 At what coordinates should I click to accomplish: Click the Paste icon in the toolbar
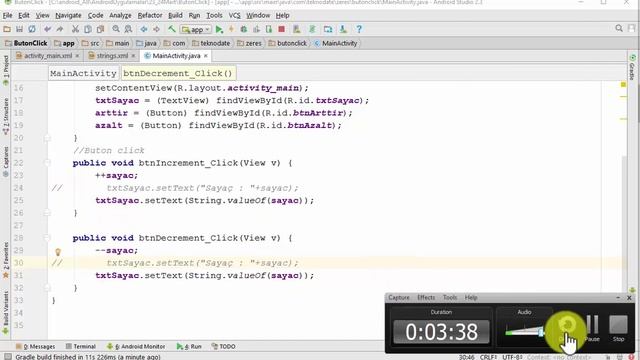pyautogui.click(x=100, y=29)
